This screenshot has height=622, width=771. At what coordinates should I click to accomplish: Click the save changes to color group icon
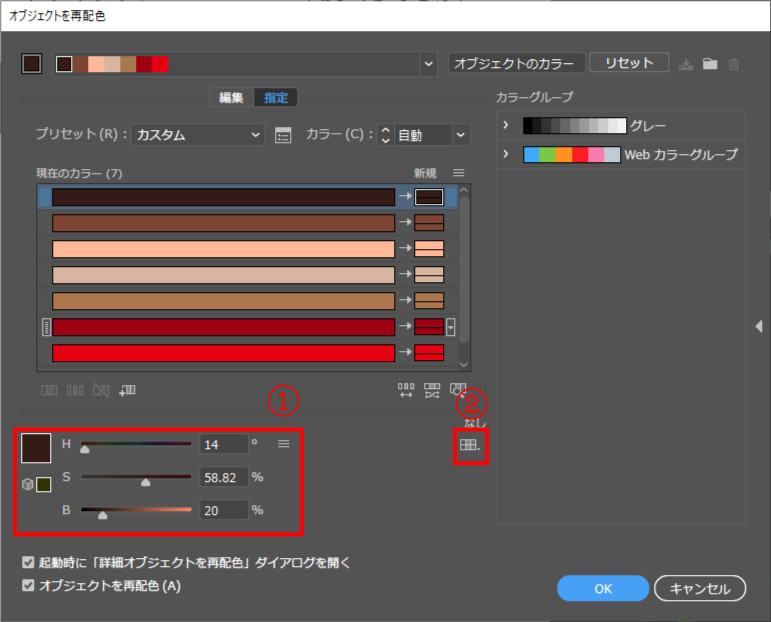pos(686,64)
